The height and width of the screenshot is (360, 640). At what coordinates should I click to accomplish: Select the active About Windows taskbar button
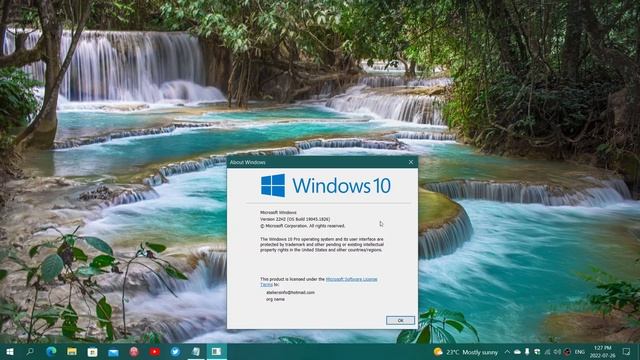(216, 351)
